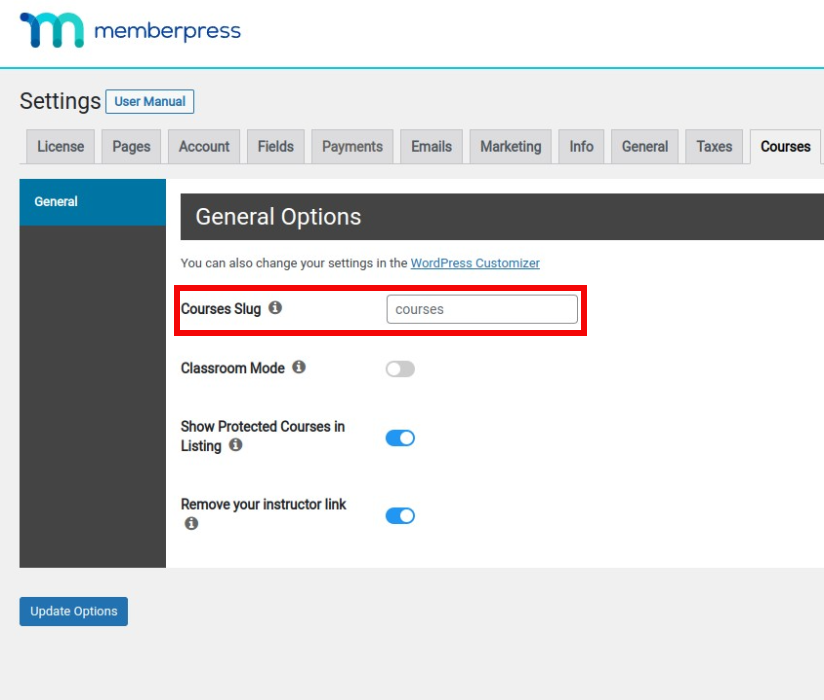Open the info tooltip next to Courses Slug

(275, 307)
